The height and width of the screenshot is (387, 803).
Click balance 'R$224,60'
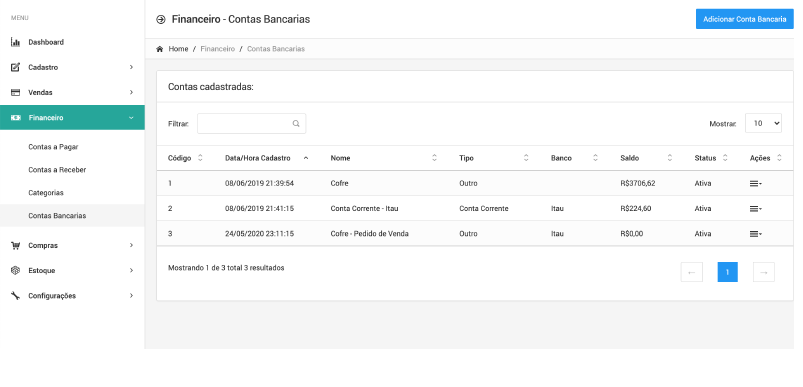636,209
